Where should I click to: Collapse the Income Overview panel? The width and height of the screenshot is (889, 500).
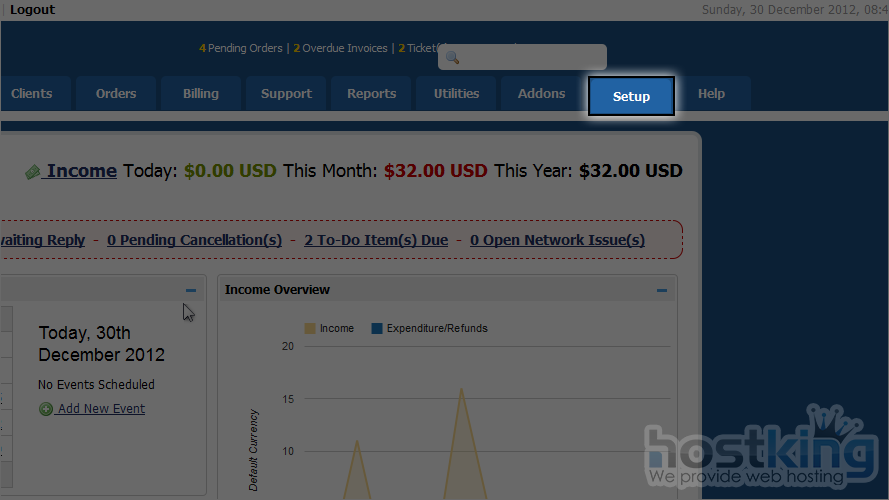[662, 290]
